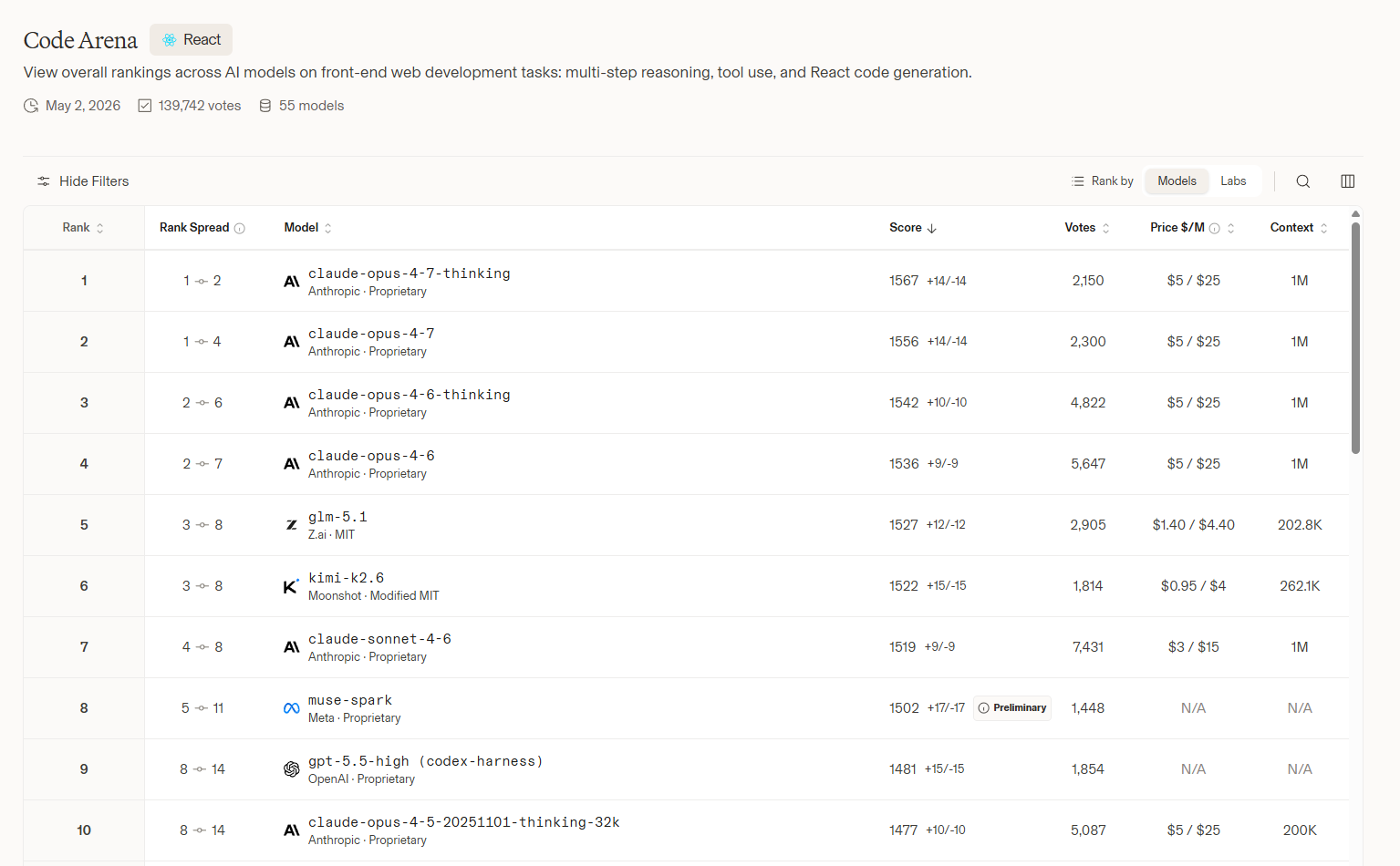Open the search magnifier icon
Viewport: 1400px width, 866px height.
[1302, 181]
